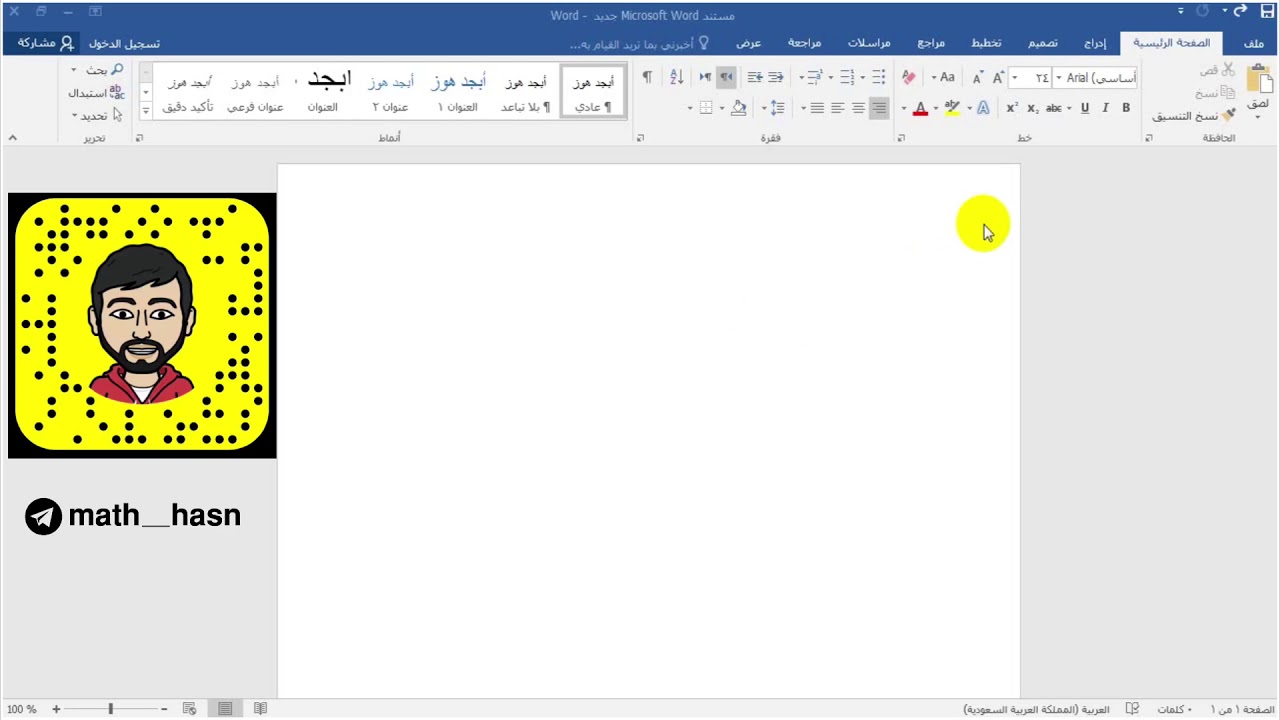Click the Increase Indent icon
Image resolution: width=1280 pixels, height=720 pixels.
coord(755,78)
